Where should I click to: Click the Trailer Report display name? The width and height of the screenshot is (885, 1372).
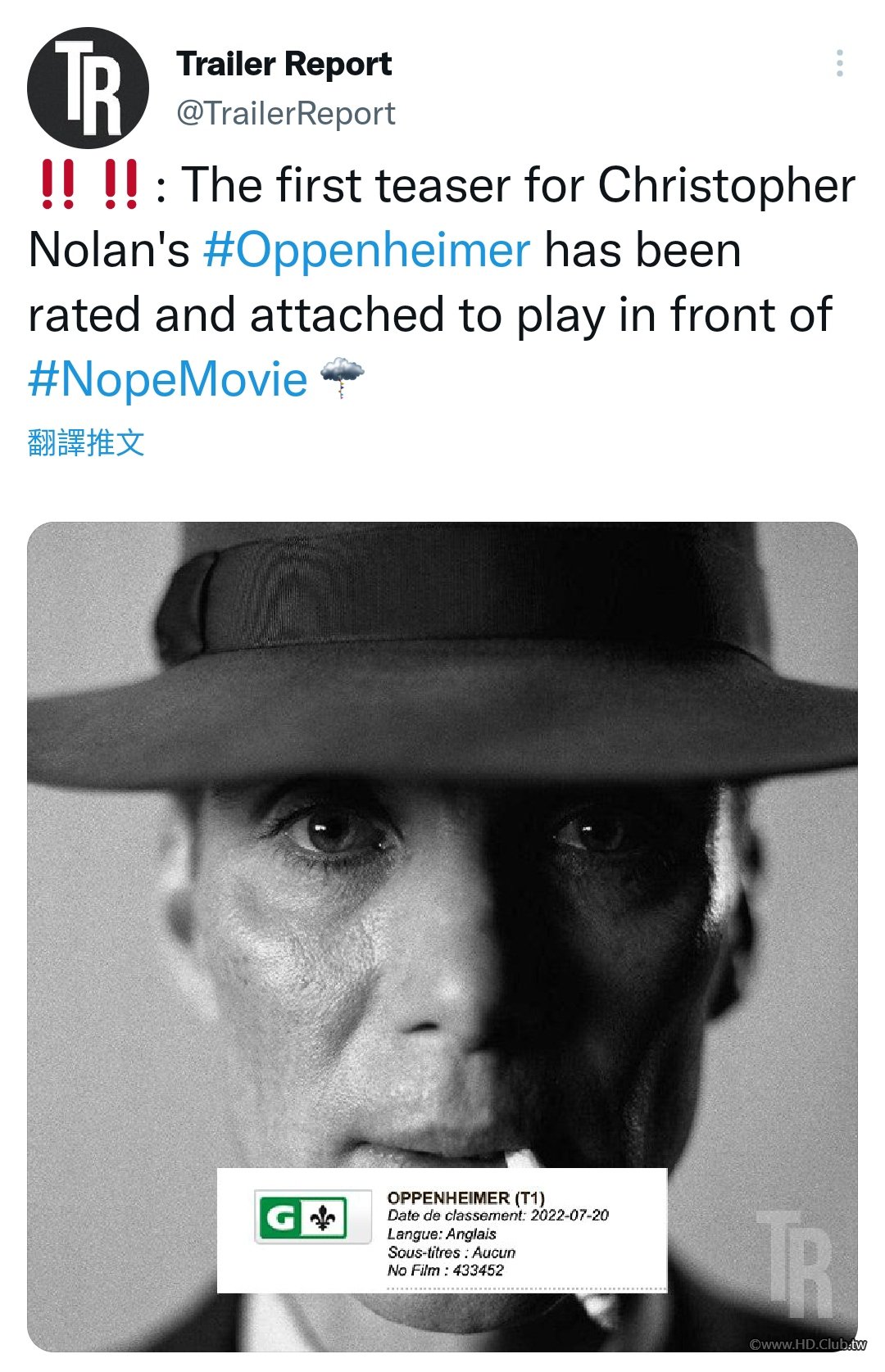click(x=284, y=64)
